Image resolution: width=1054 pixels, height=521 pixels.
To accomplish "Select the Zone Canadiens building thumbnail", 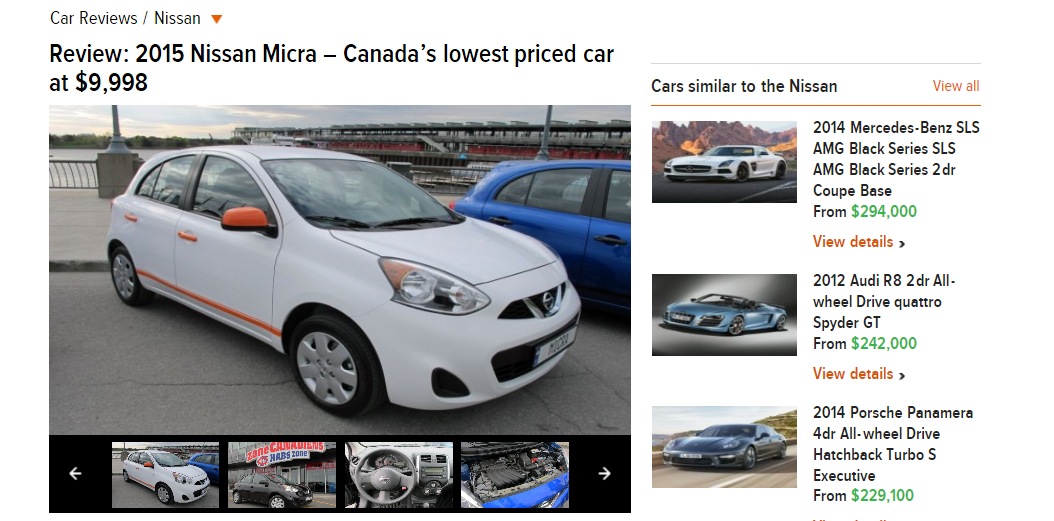I will (282, 475).
